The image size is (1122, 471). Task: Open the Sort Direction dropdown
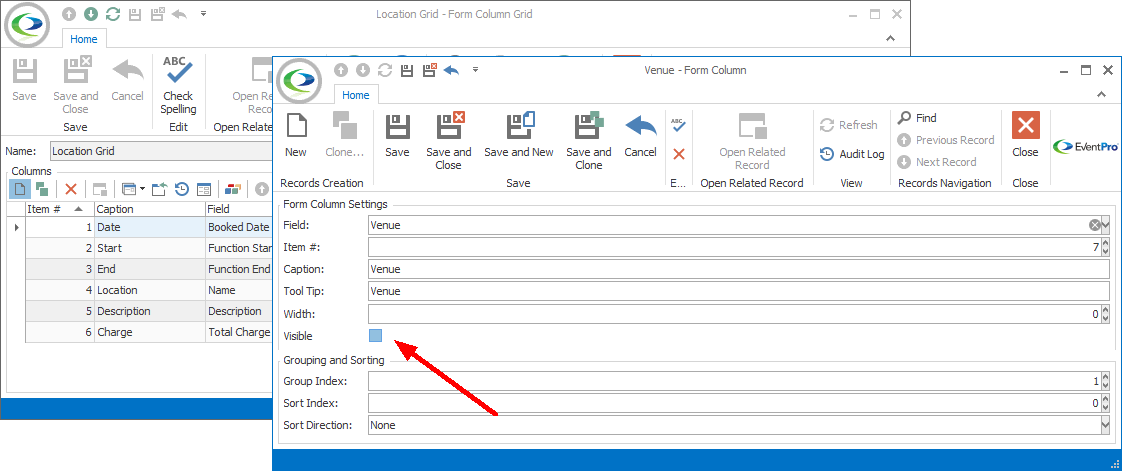click(1106, 425)
